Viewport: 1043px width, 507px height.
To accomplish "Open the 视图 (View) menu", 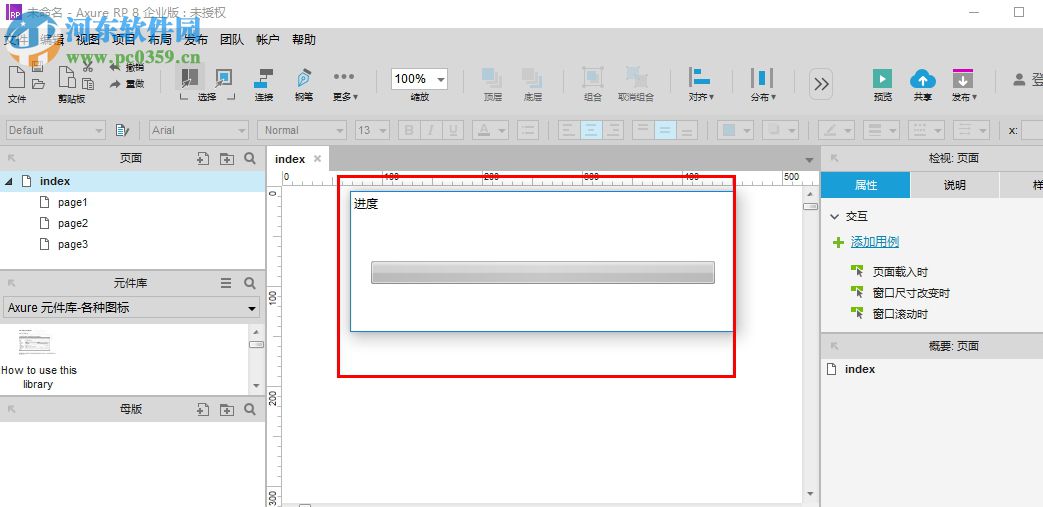I will click(88, 39).
